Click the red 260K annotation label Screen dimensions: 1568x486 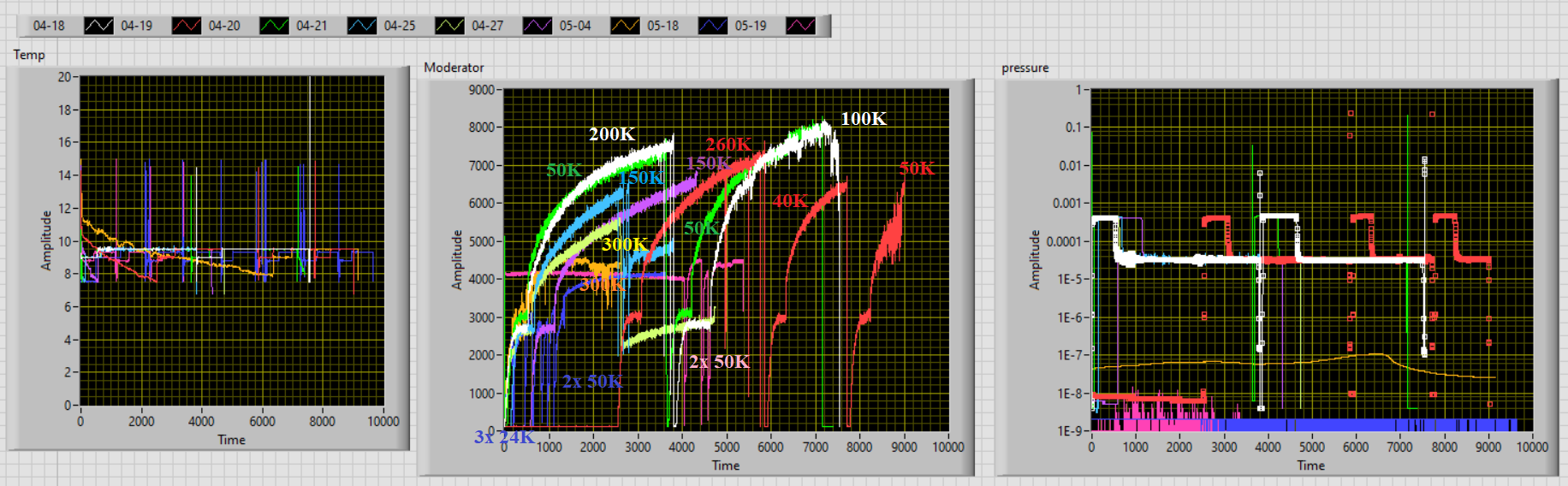point(728,145)
